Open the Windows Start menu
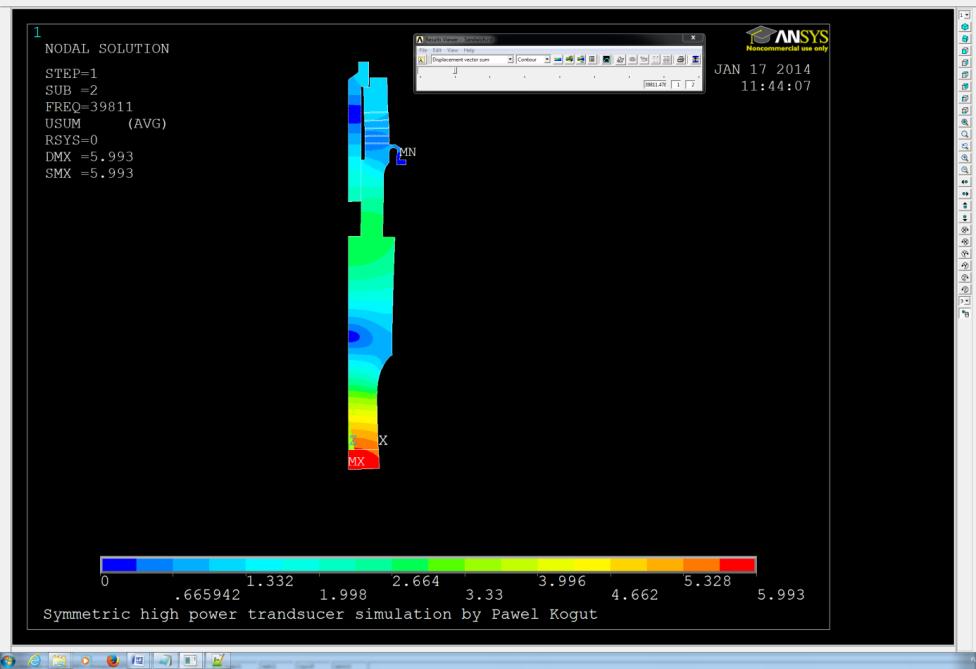Viewport: 976px width, 669px height. pyautogui.click(x=7, y=661)
